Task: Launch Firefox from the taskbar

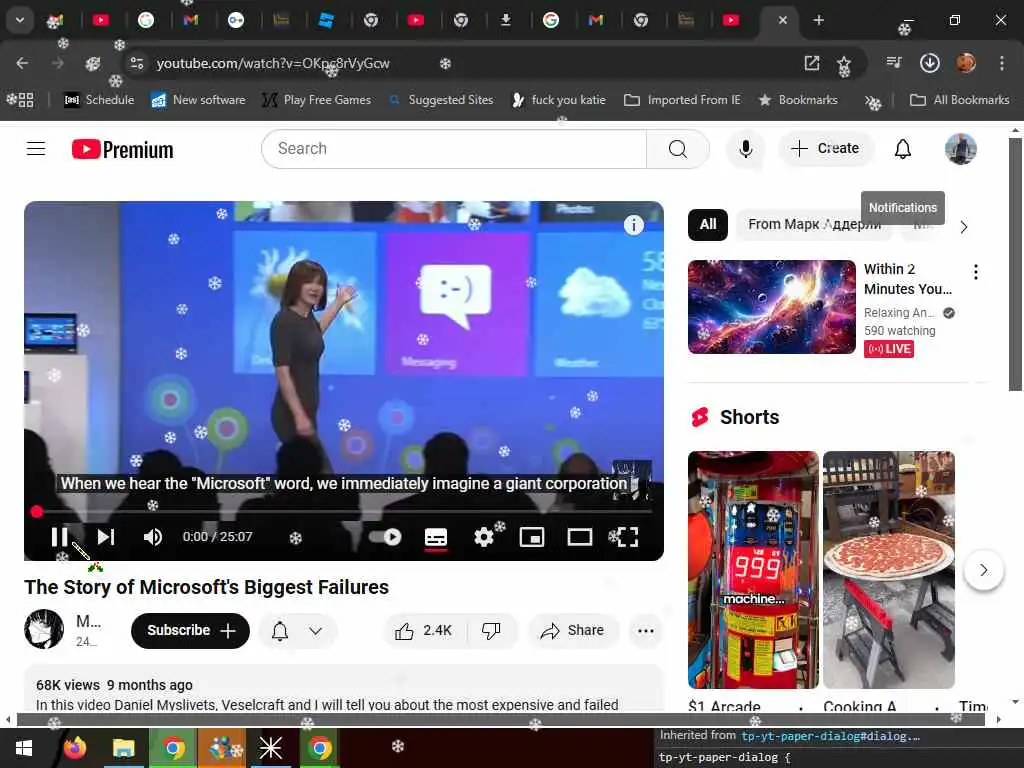Action: pyautogui.click(x=75, y=748)
